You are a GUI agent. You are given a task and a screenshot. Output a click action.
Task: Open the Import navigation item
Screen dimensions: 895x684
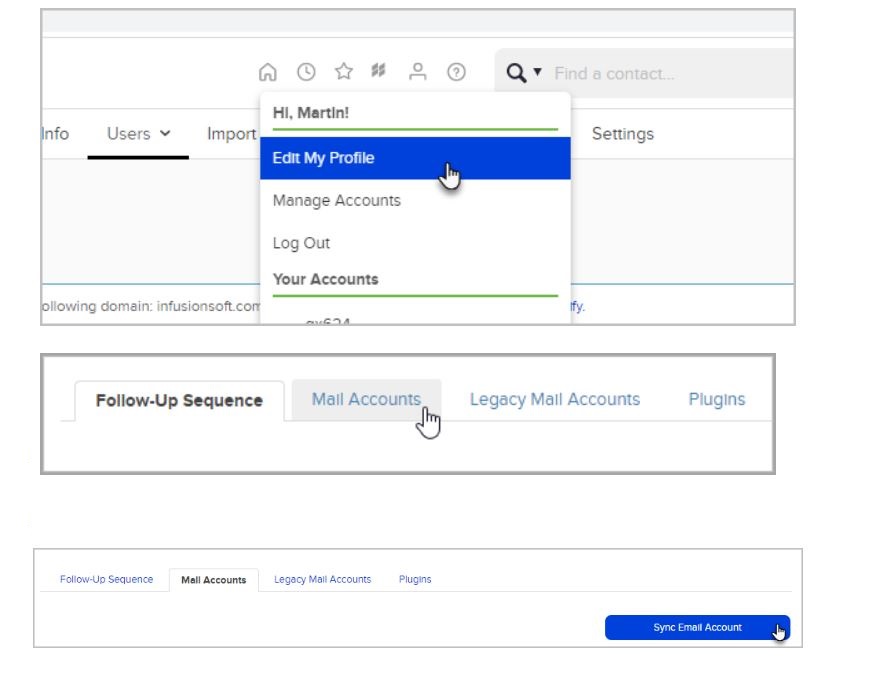point(231,134)
